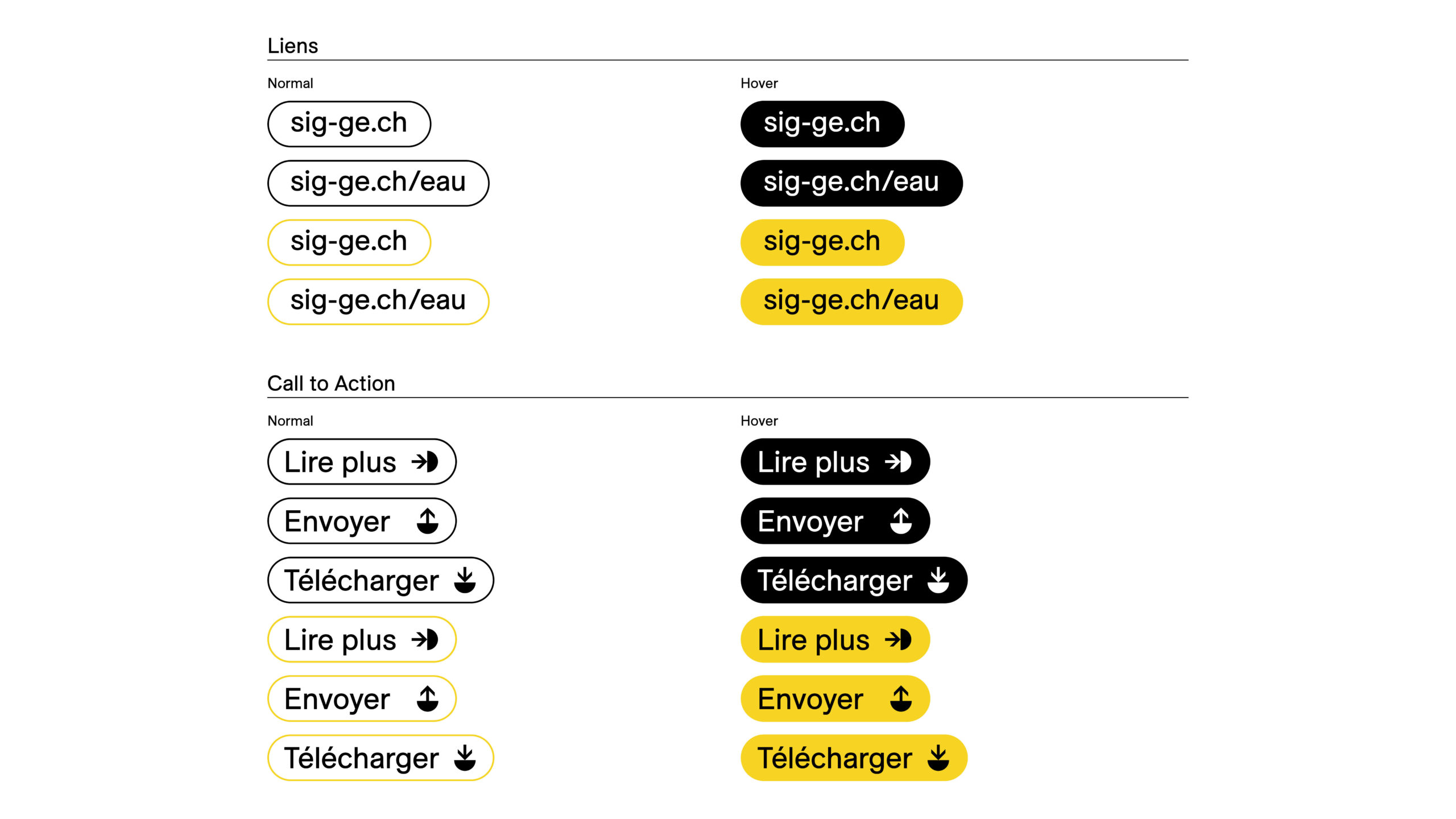Select the black-filled sig-ge.ch/eau link
1456x819 pixels.
point(851,183)
